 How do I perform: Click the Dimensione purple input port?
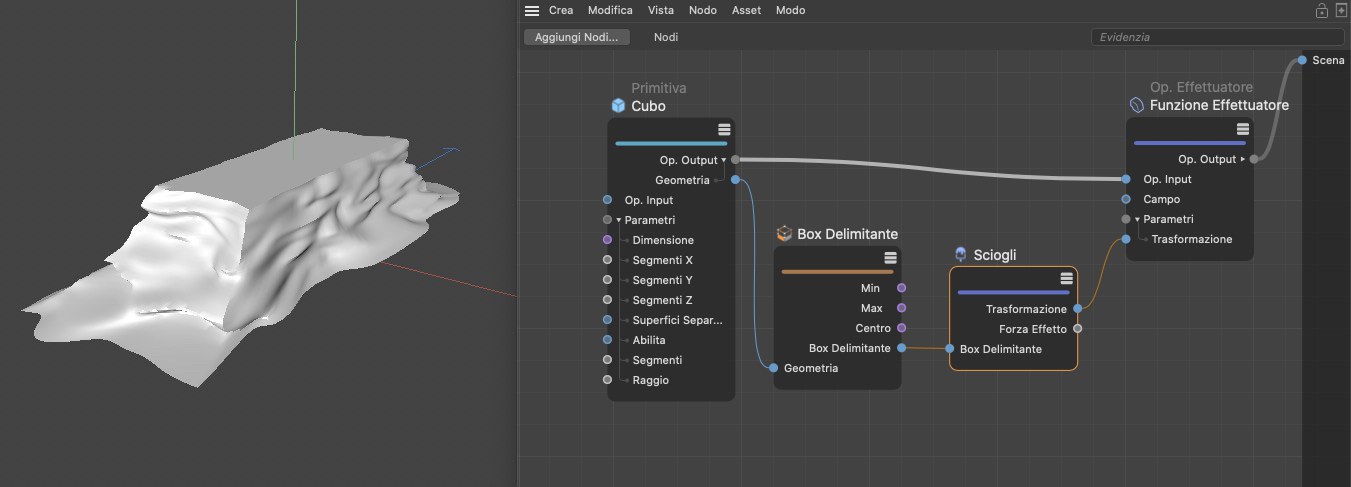pyautogui.click(x=607, y=240)
